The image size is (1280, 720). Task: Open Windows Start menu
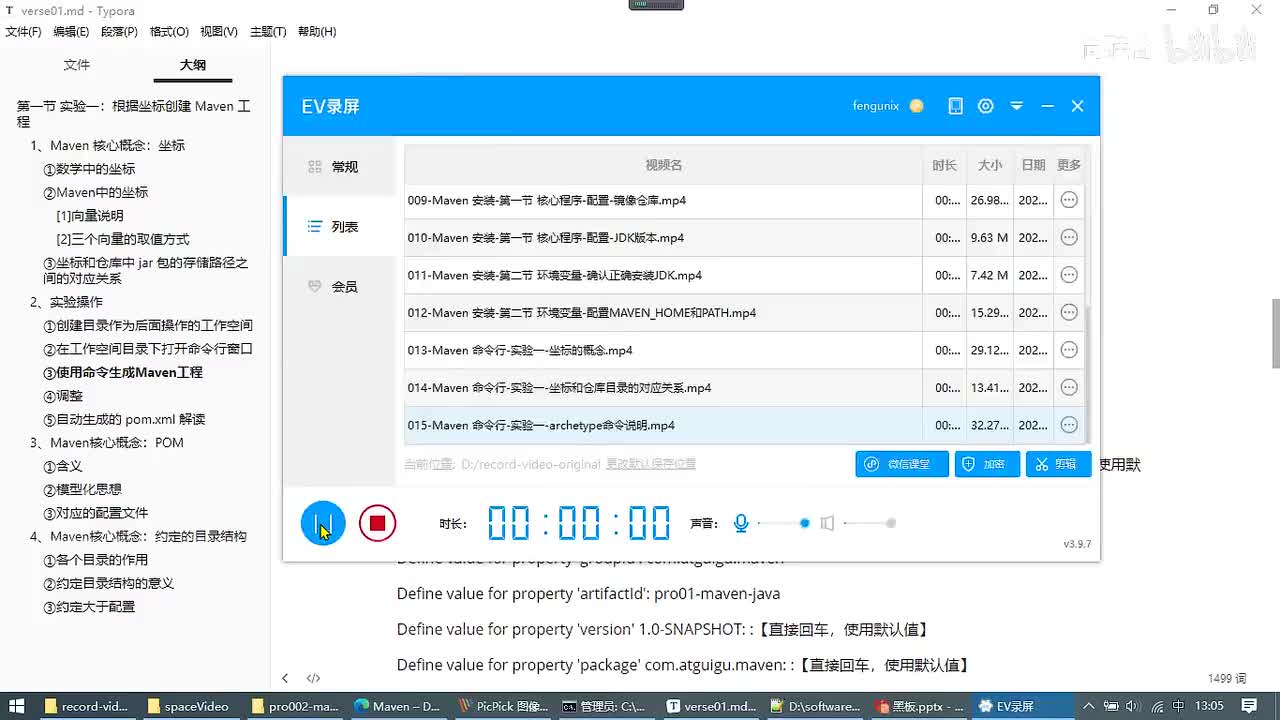(17, 706)
